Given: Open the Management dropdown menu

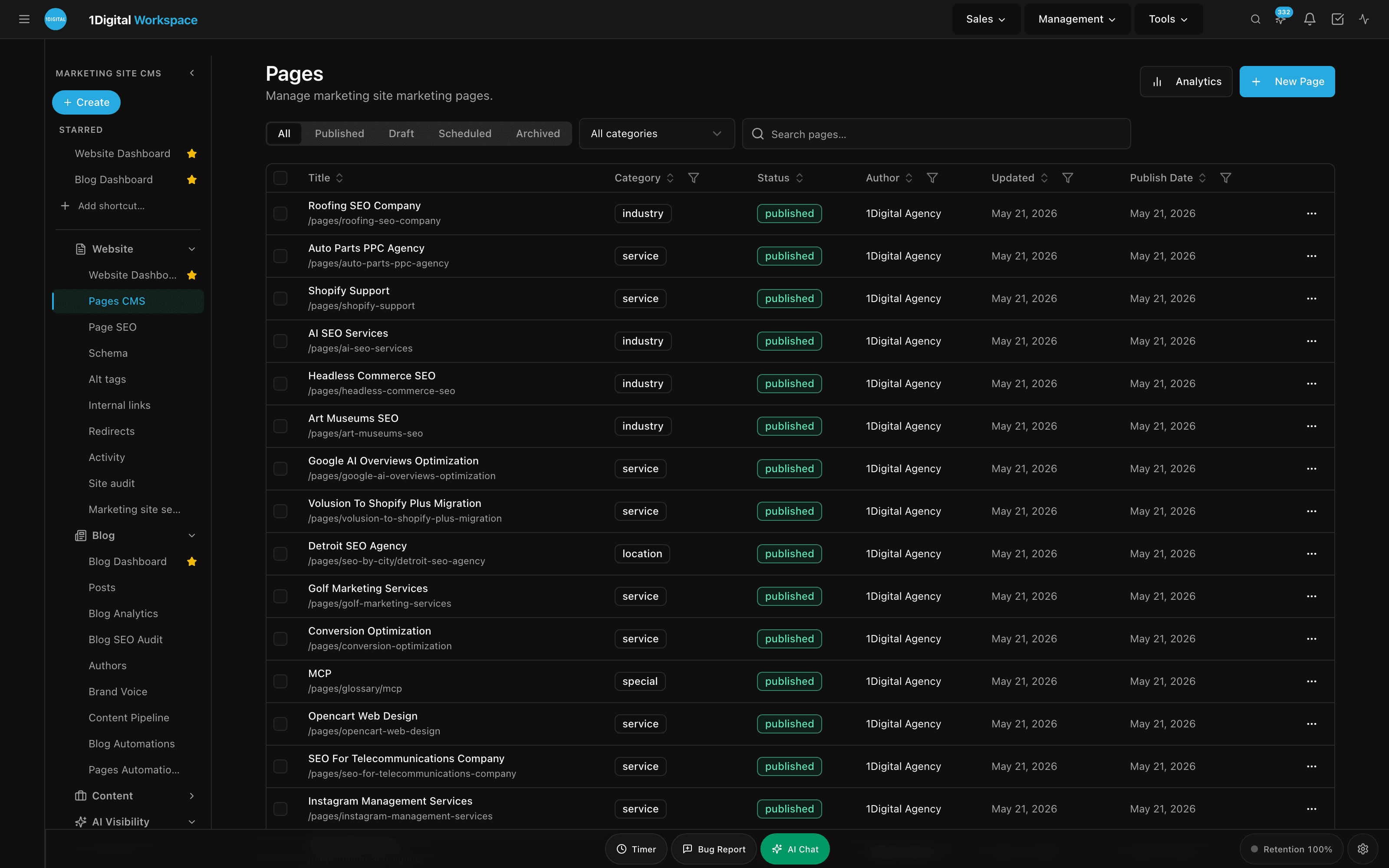Looking at the screenshot, I should pos(1077,19).
